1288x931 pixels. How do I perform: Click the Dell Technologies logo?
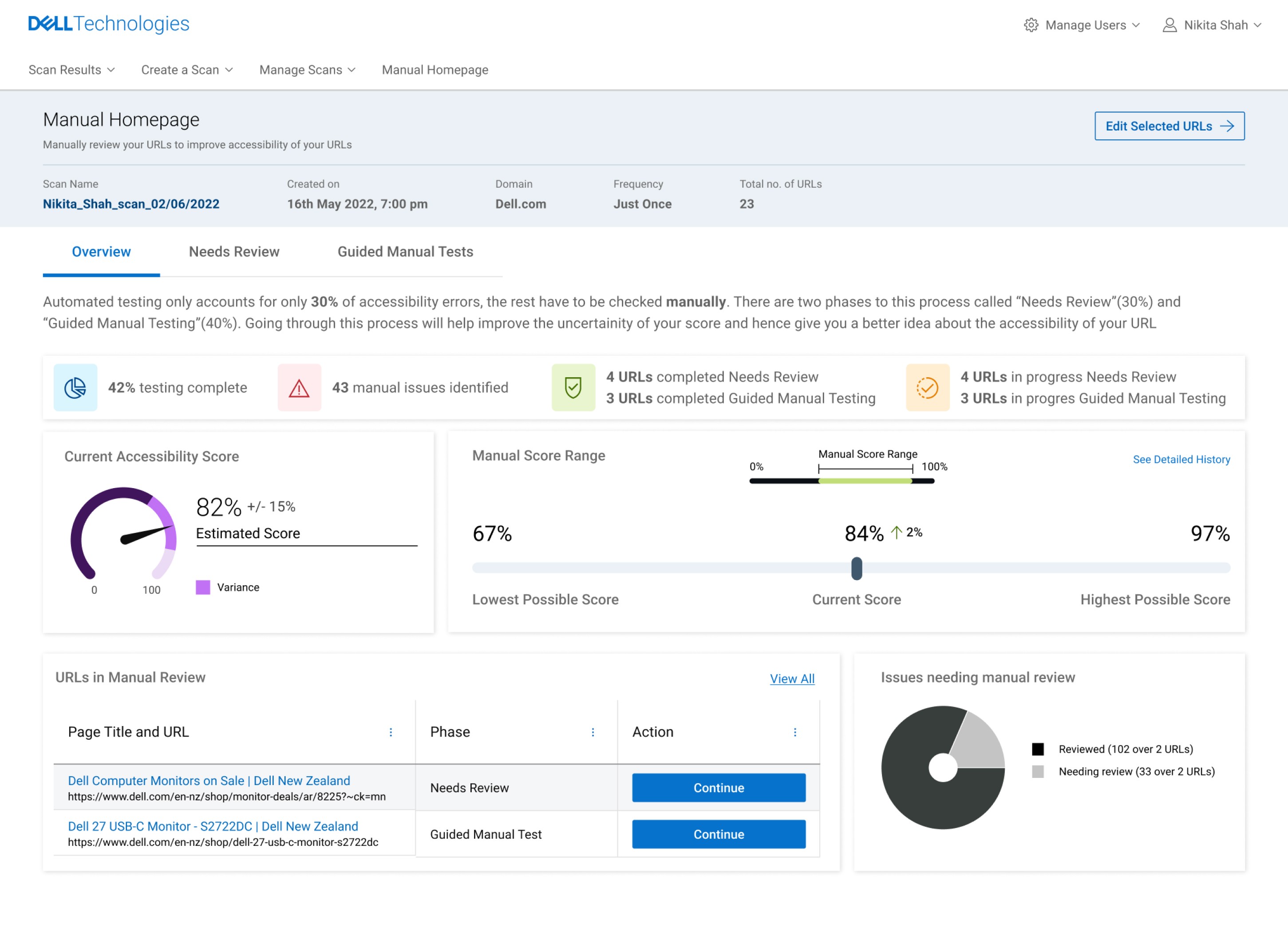(108, 24)
